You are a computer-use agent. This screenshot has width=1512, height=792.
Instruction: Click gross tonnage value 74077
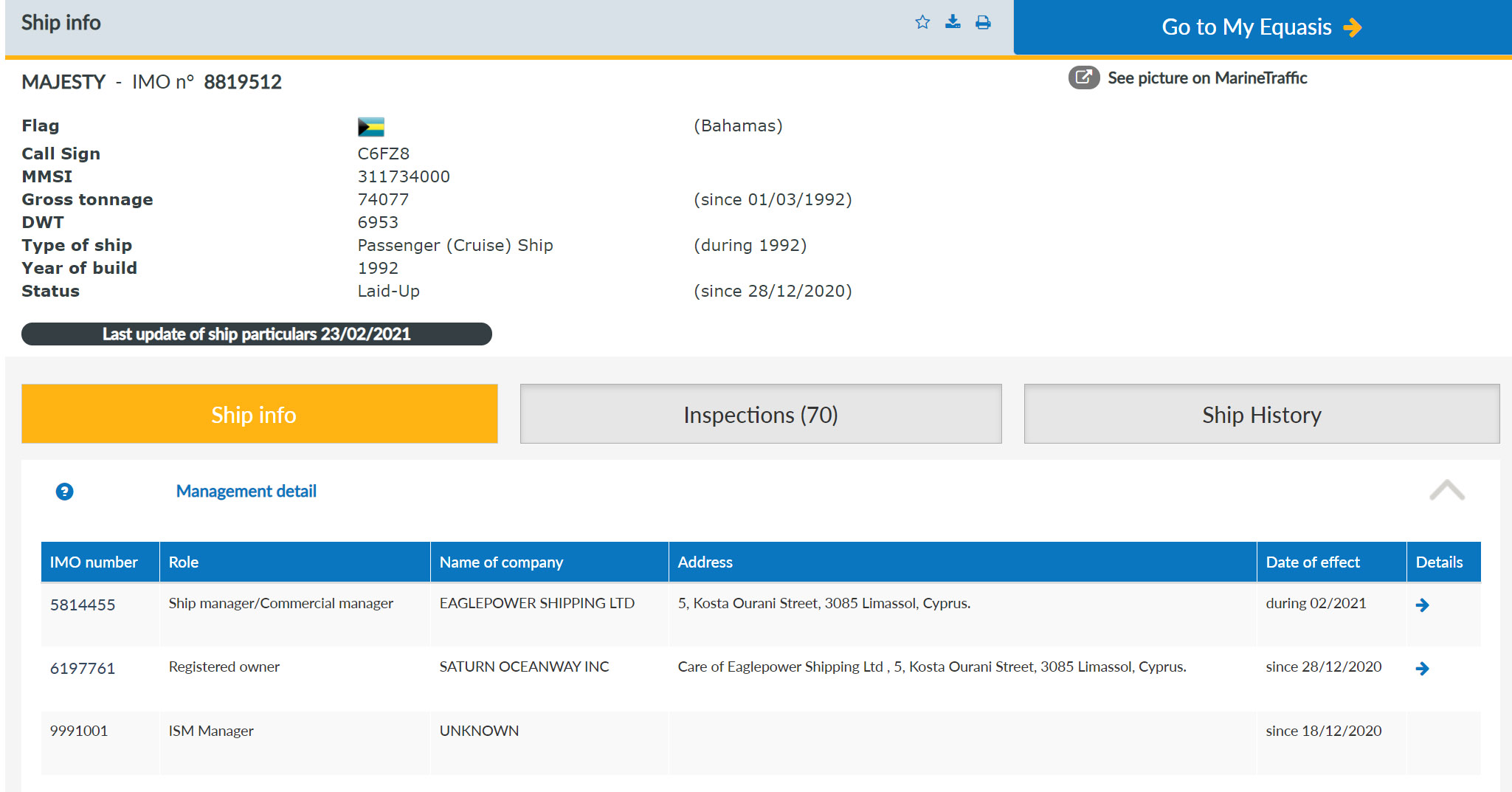click(383, 199)
